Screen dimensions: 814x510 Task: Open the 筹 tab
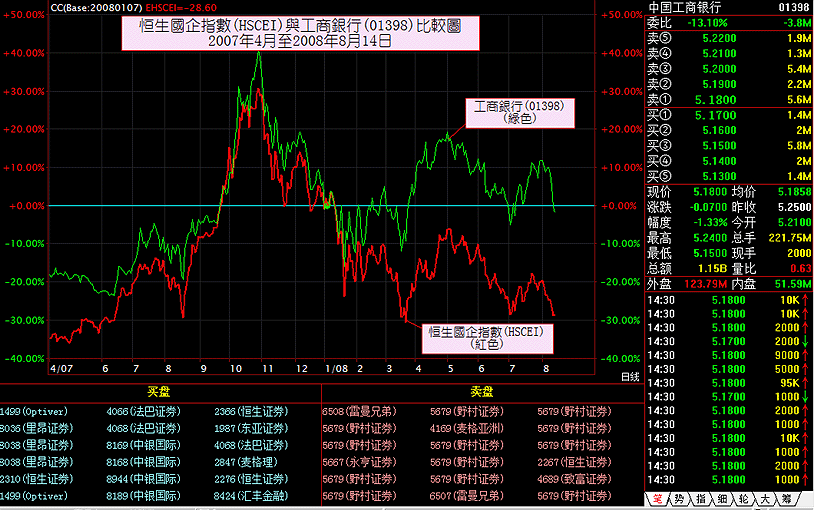788,499
